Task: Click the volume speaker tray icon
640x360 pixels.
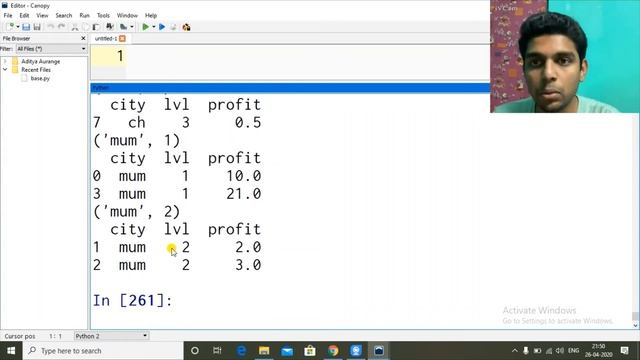Action: [560, 351]
